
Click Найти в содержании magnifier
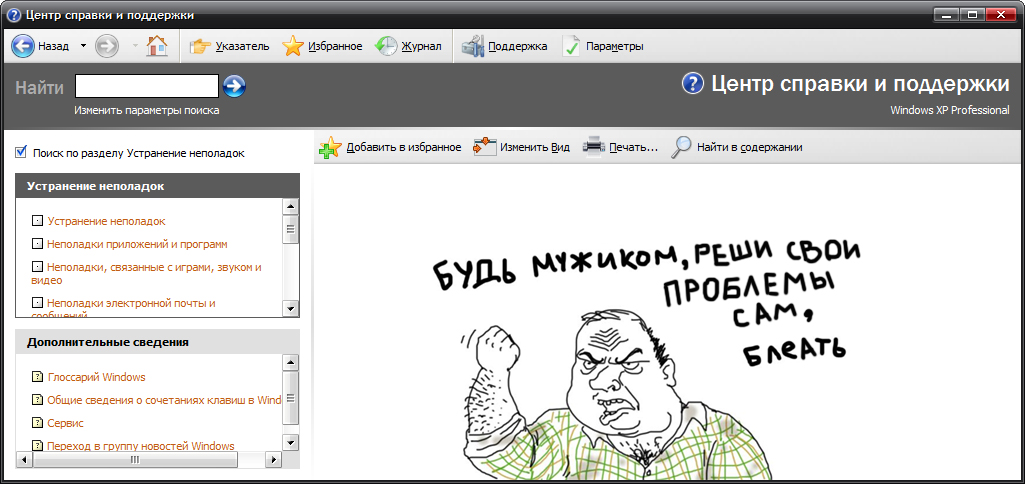(681, 147)
